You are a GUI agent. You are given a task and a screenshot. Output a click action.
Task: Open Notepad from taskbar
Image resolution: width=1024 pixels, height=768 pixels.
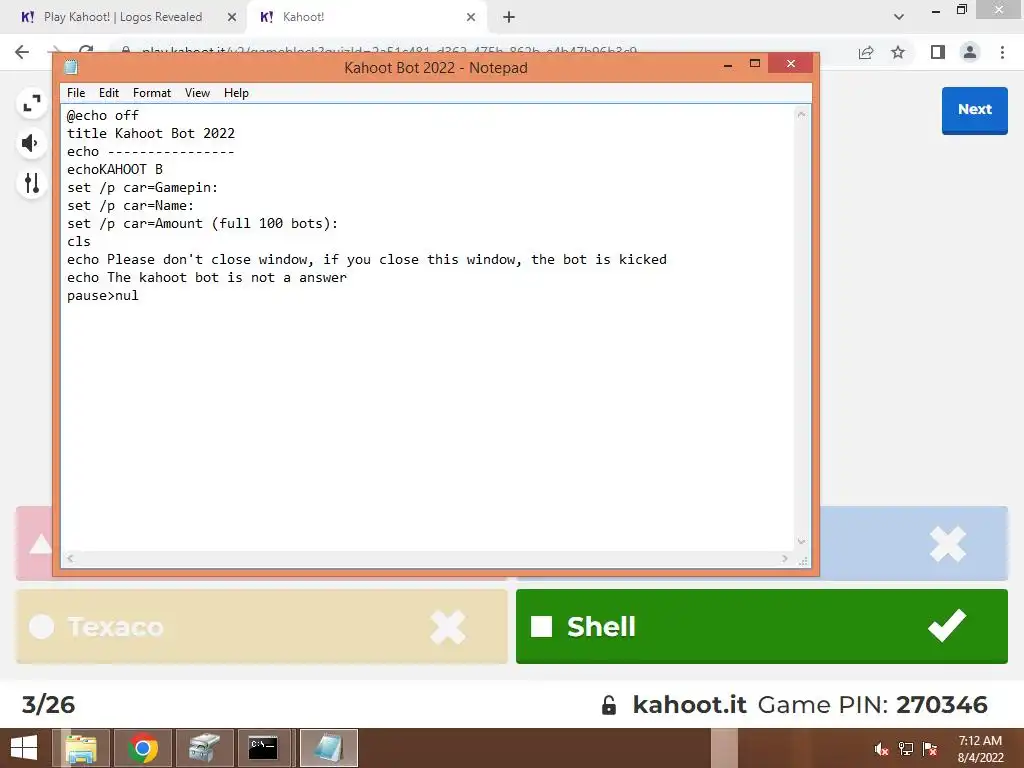[x=328, y=748]
